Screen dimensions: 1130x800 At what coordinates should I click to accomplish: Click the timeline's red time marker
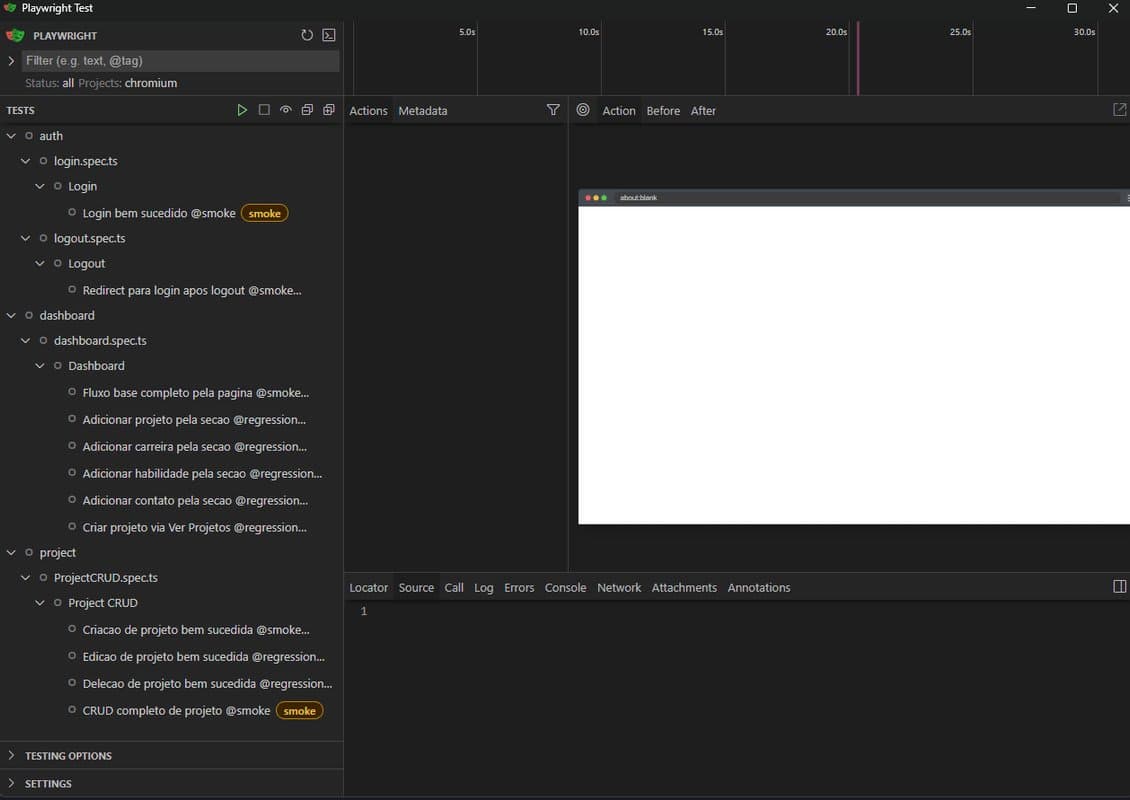click(857, 60)
